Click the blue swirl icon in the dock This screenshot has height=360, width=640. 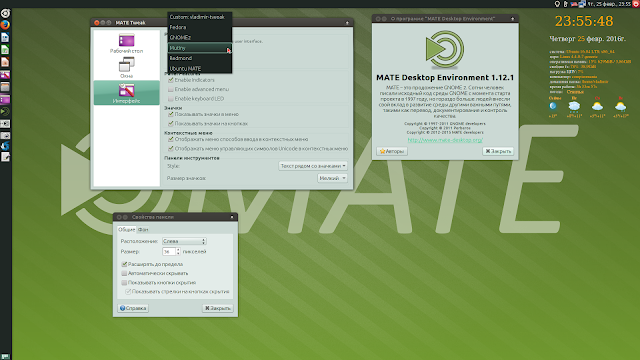coord(5,146)
